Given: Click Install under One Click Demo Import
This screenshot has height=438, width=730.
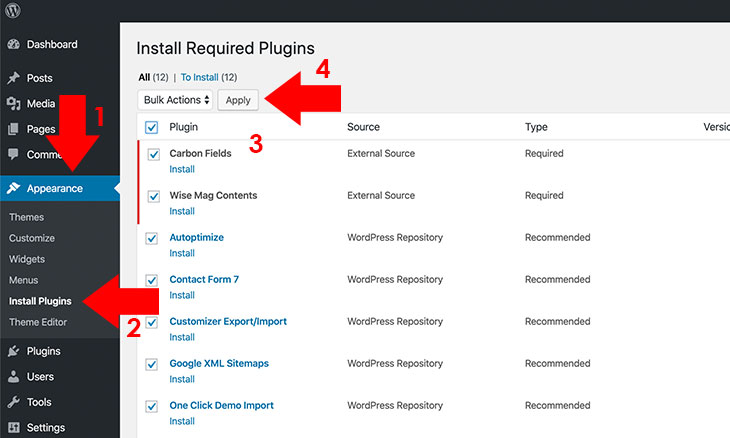Looking at the screenshot, I should point(182,421).
